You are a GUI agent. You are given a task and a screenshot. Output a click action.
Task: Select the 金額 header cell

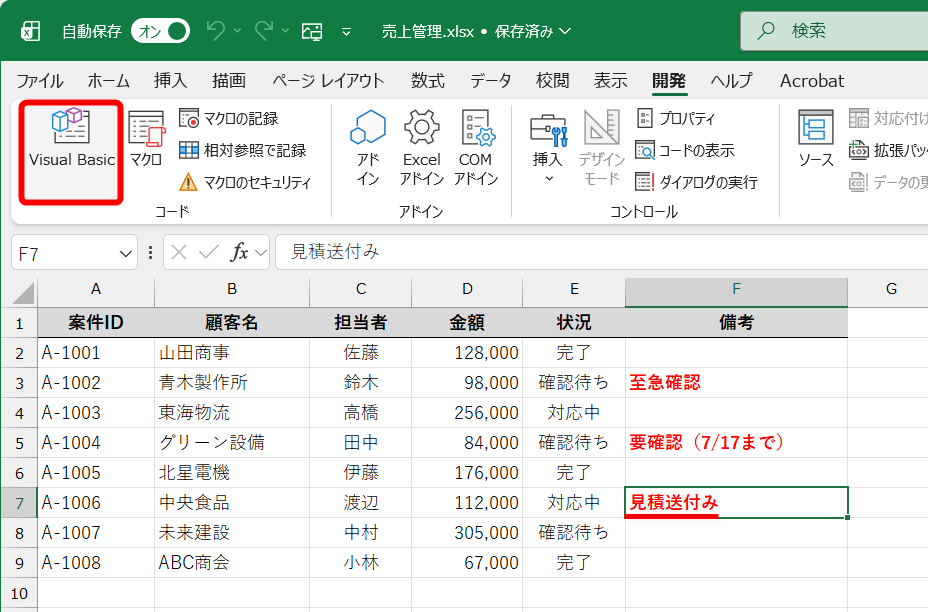[x=467, y=323]
